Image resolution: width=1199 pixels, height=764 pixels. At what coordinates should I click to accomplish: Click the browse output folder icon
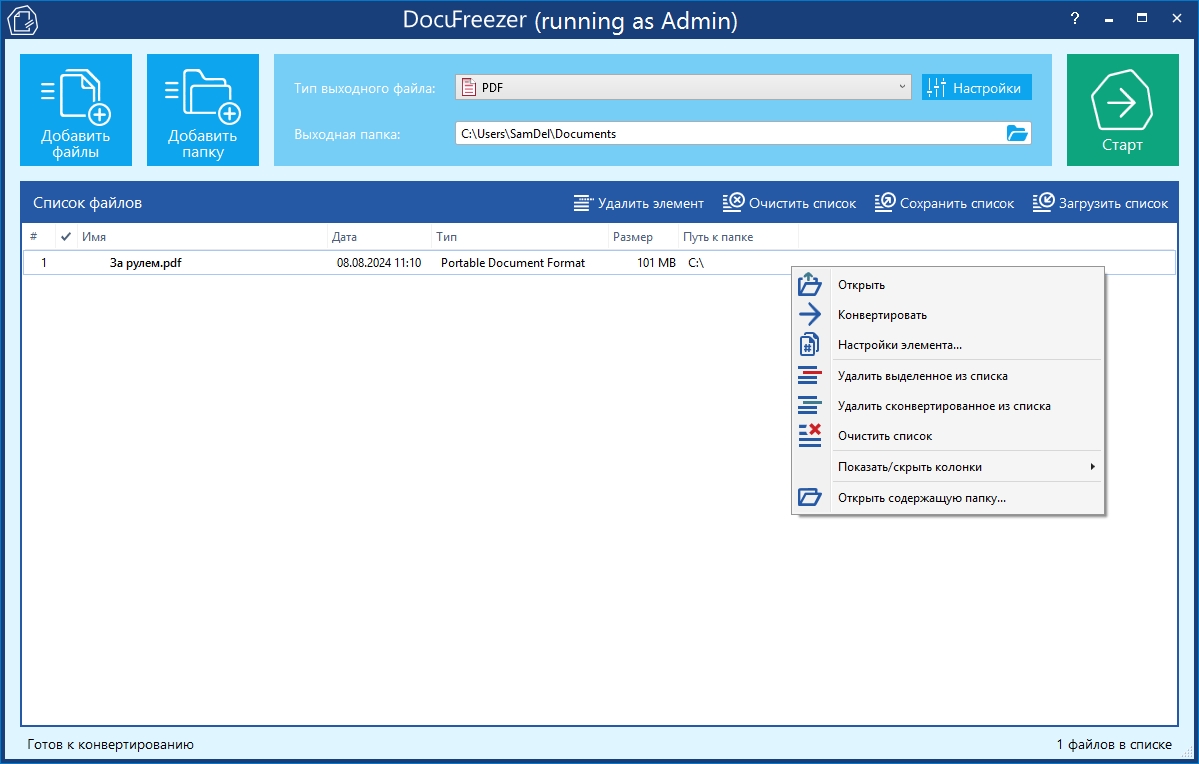1016,133
